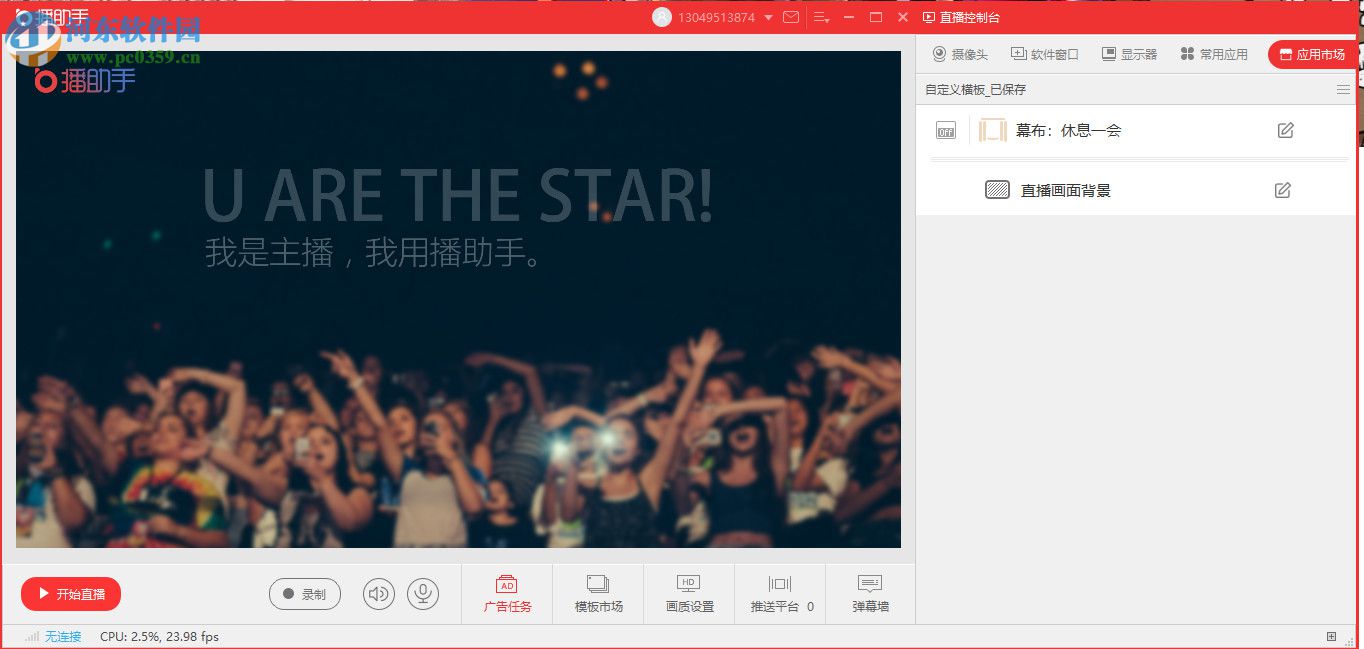Click the 直播控制台 title icon
This screenshot has width=1364, height=649.
[x=929, y=17]
